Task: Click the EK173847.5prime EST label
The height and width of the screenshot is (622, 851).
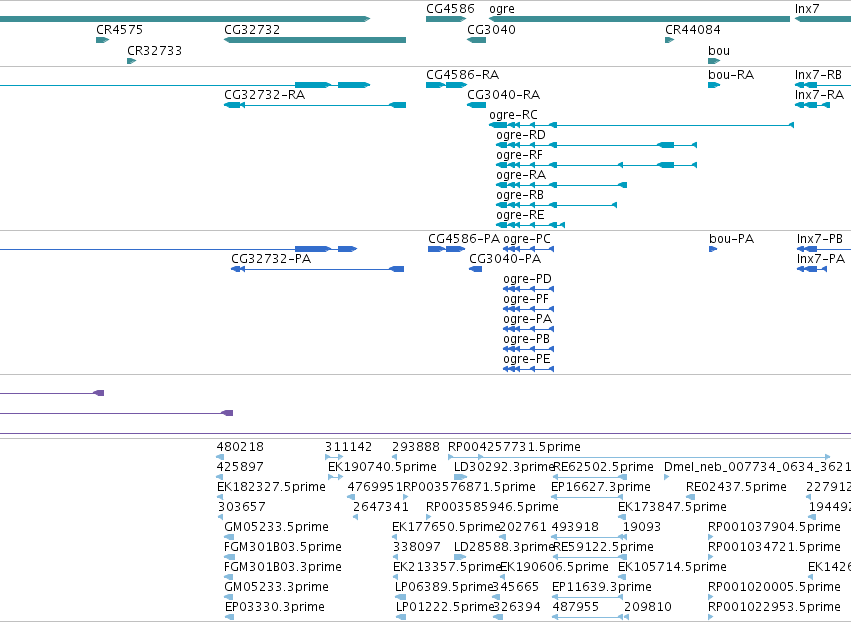Action: click(x=672, y=506)
